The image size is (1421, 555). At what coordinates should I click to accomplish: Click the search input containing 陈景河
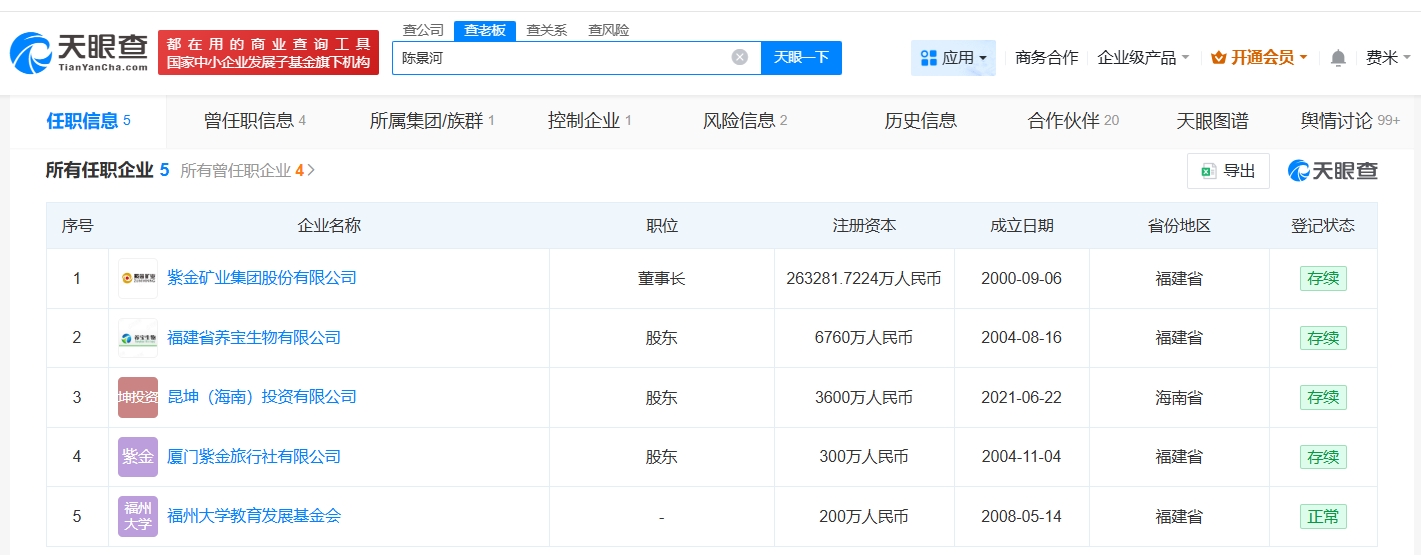(x=560, y=58)
